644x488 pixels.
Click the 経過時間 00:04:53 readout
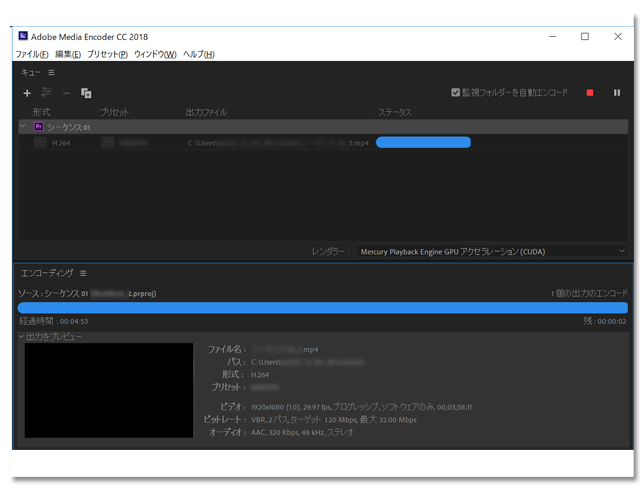[x=53, y=321]
